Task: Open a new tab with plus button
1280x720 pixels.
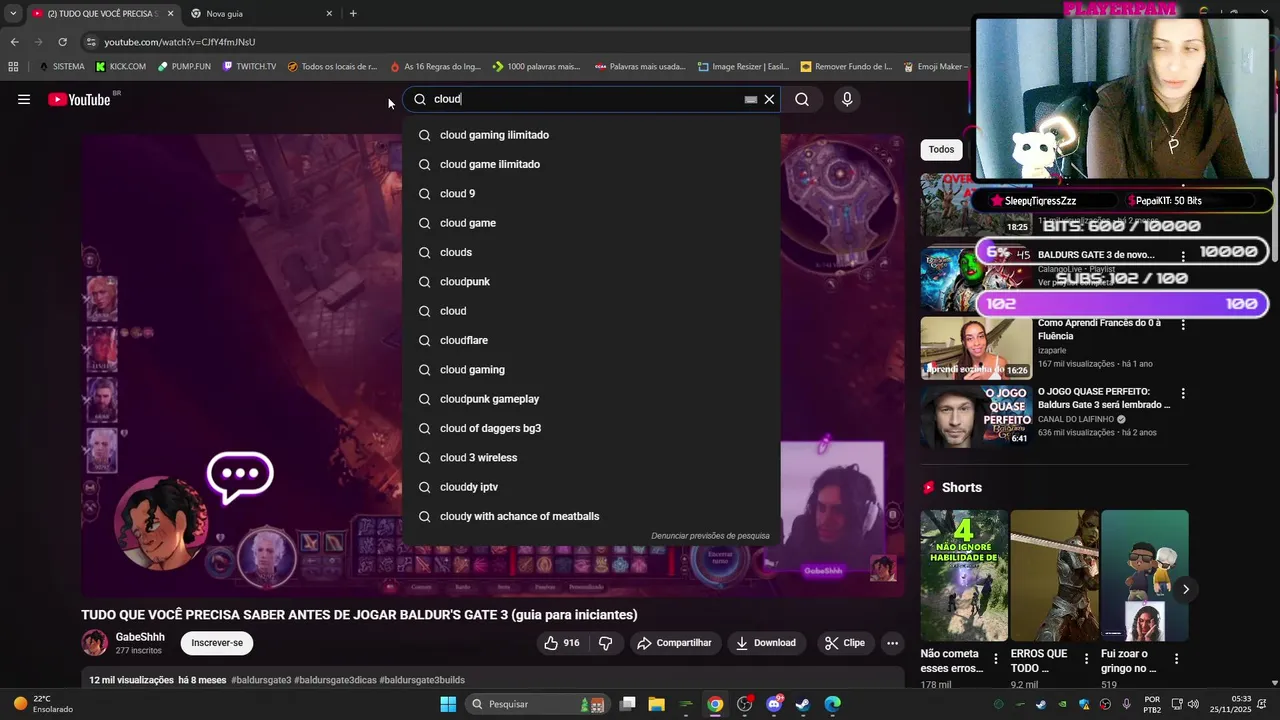Action: click(x=353, y=14)
